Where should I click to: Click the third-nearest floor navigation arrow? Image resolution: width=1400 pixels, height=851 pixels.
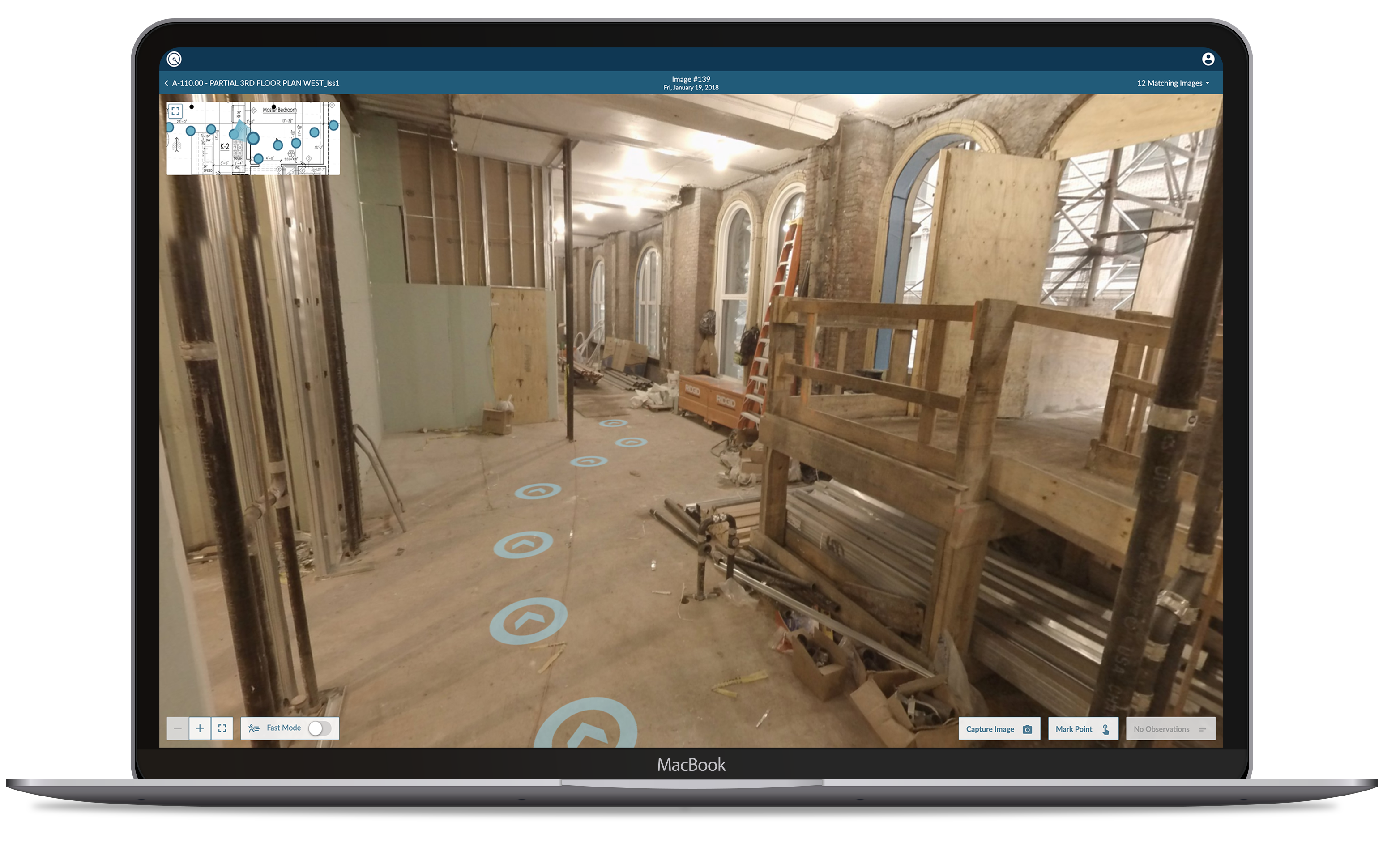pos(523,545)
